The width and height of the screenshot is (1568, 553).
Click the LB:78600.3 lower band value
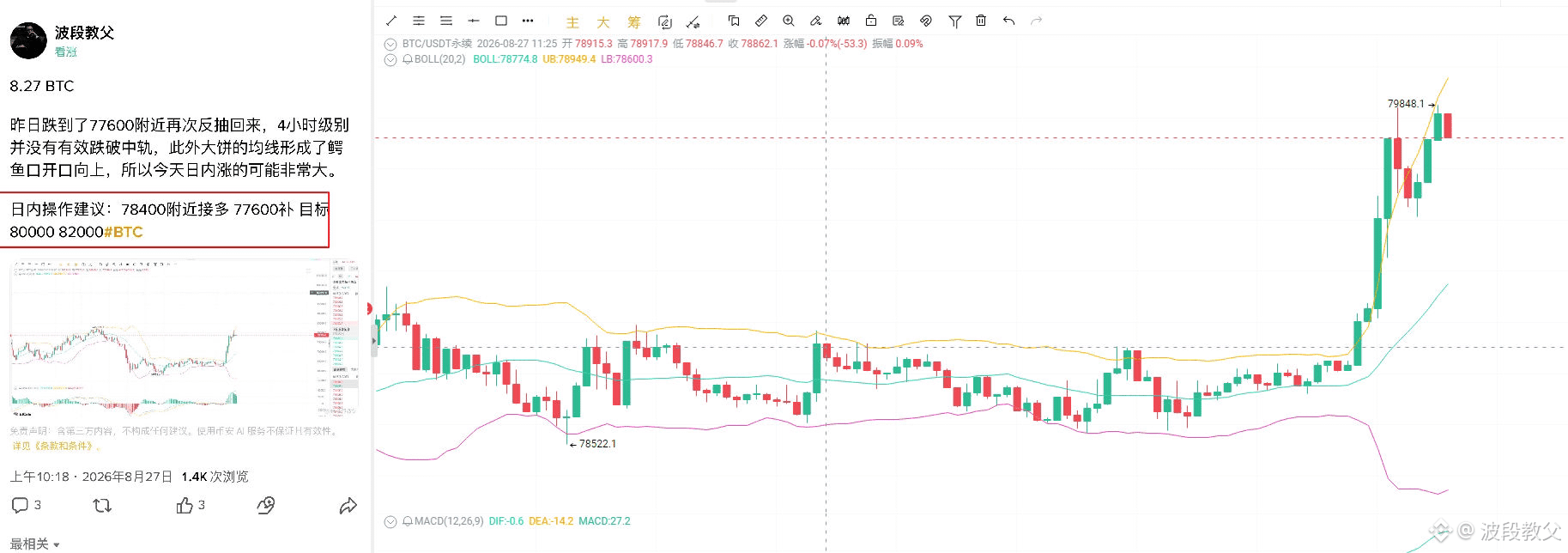pos(627,60)
